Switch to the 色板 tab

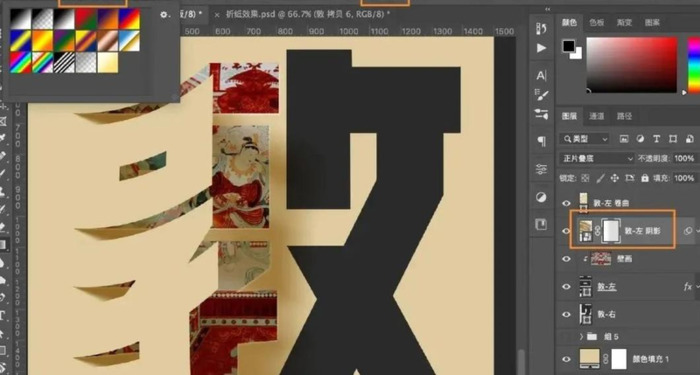tap(597, 22)
